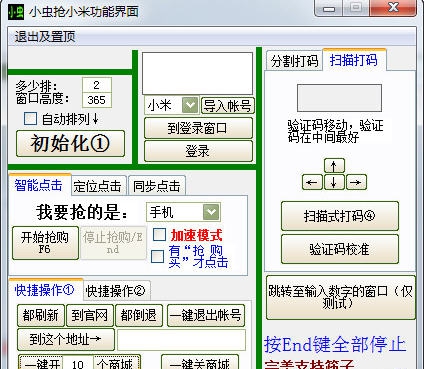Check the 有"抢购买"才点击 option
The width and height of the screenshot is (424, 369).
(157, 256)
